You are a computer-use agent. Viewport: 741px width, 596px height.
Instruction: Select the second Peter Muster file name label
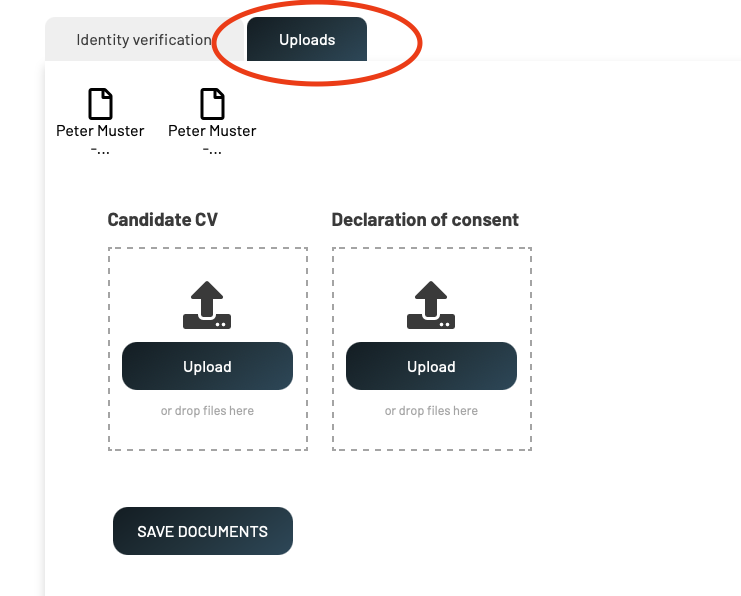coord(212,131)
